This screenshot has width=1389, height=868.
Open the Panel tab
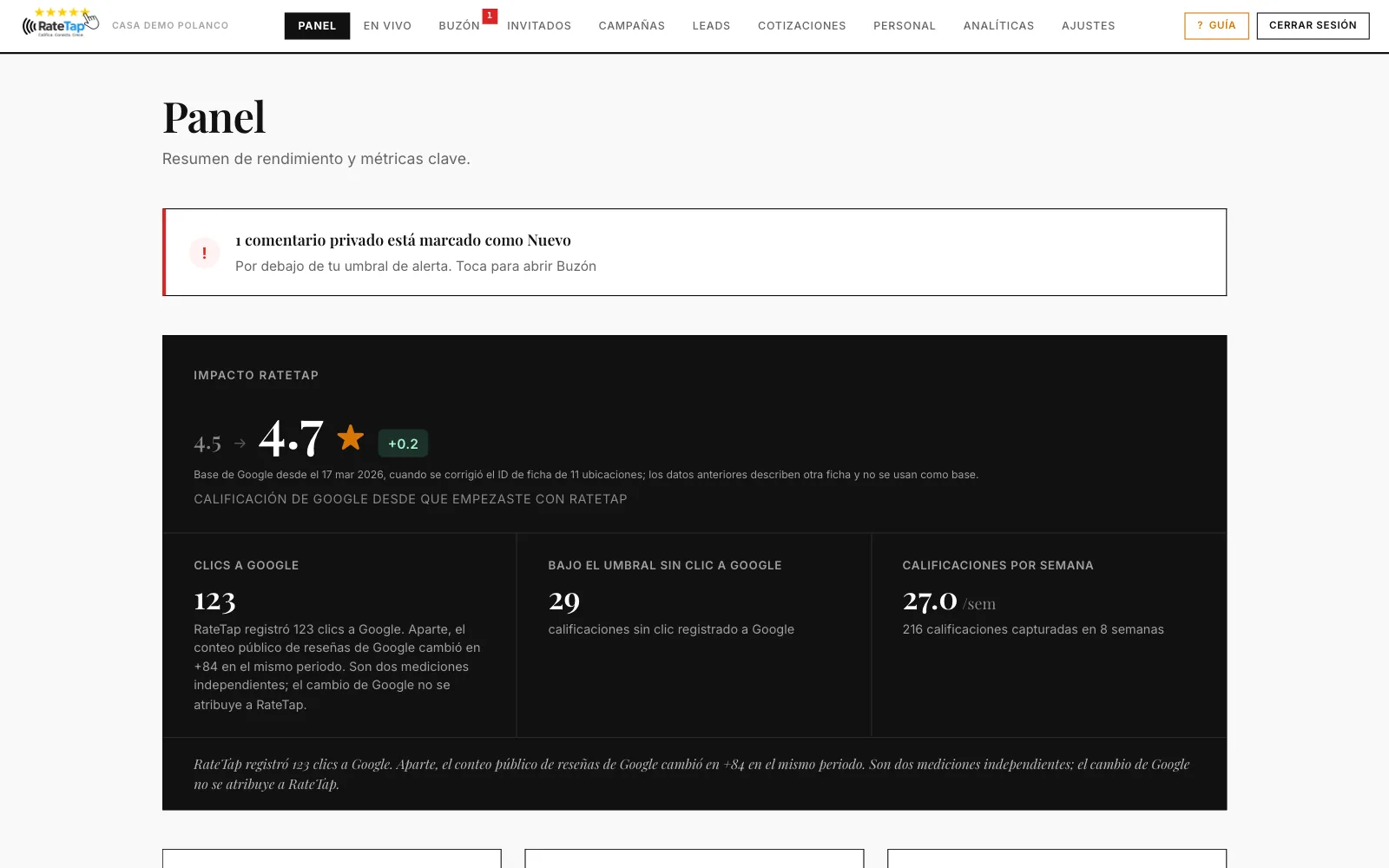[x=317, y=26]
